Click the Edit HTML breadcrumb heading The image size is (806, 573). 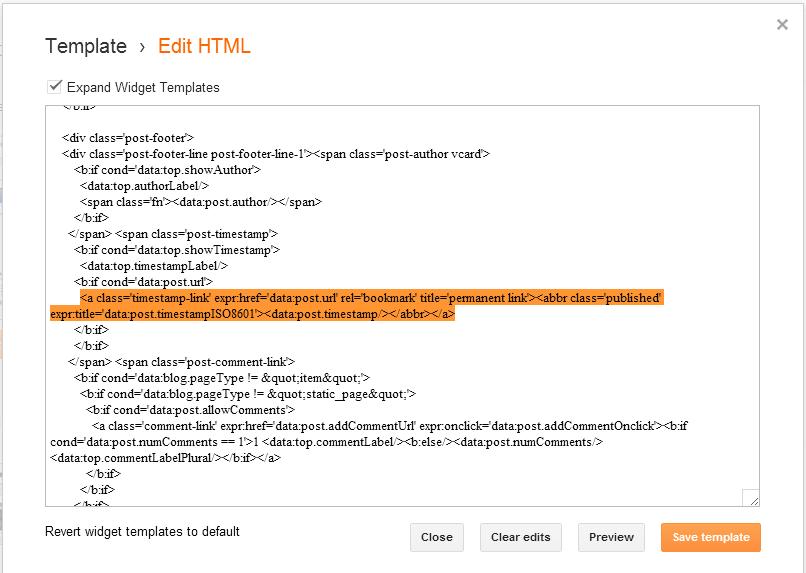point(204,46)
